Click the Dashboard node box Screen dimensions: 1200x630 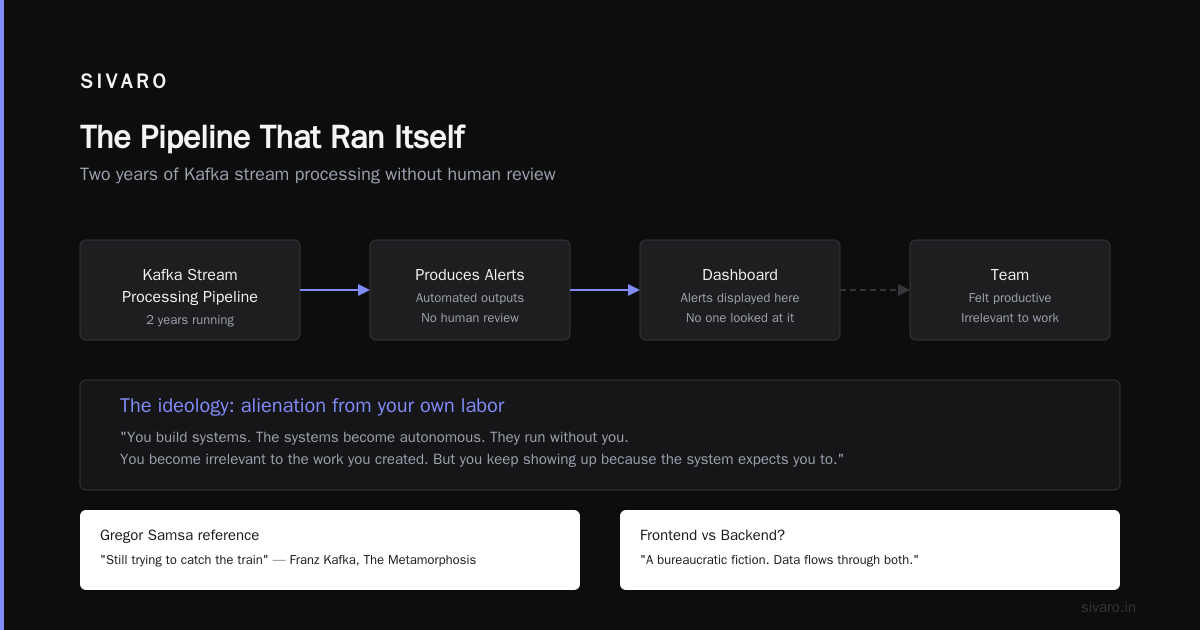click(740, 290)
